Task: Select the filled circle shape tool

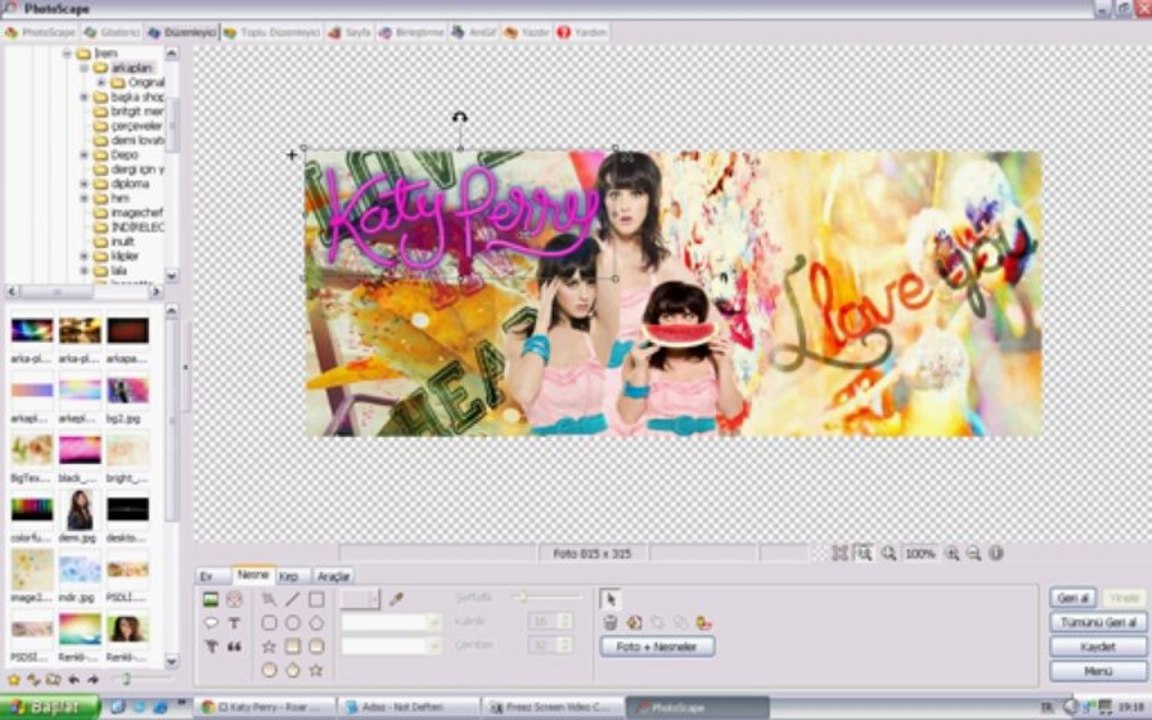Action: 270,670
